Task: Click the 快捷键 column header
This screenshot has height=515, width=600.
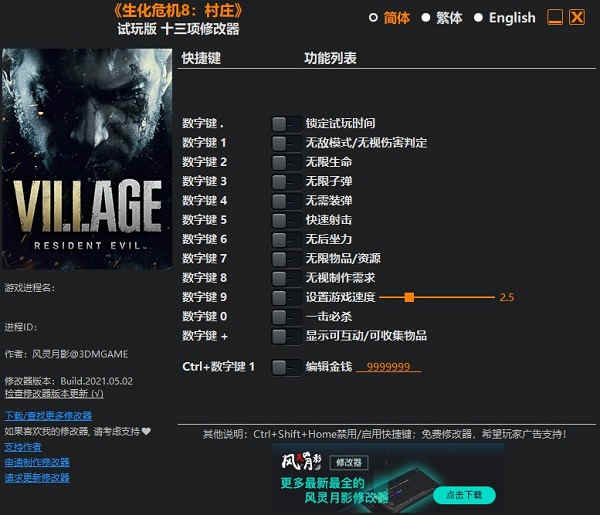Action: click(201, 58)
